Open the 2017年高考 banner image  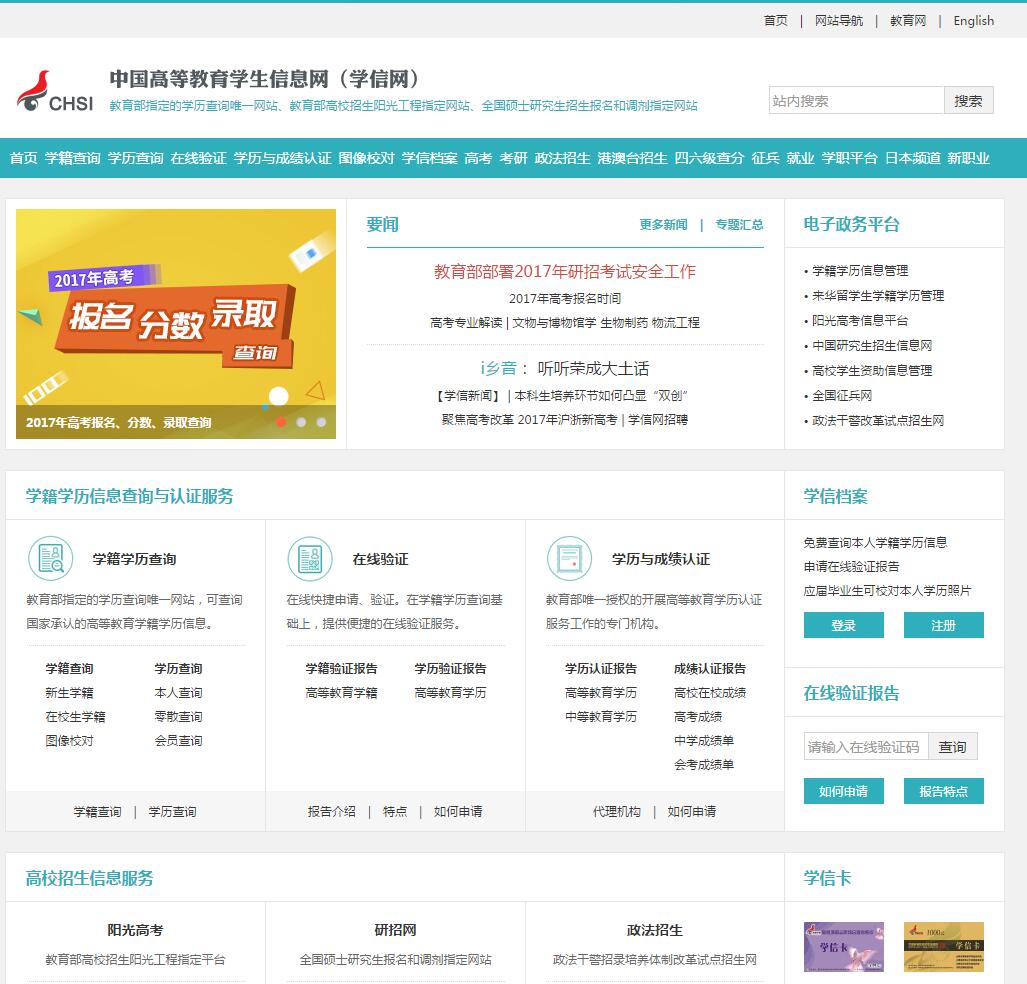pos(176,324)
